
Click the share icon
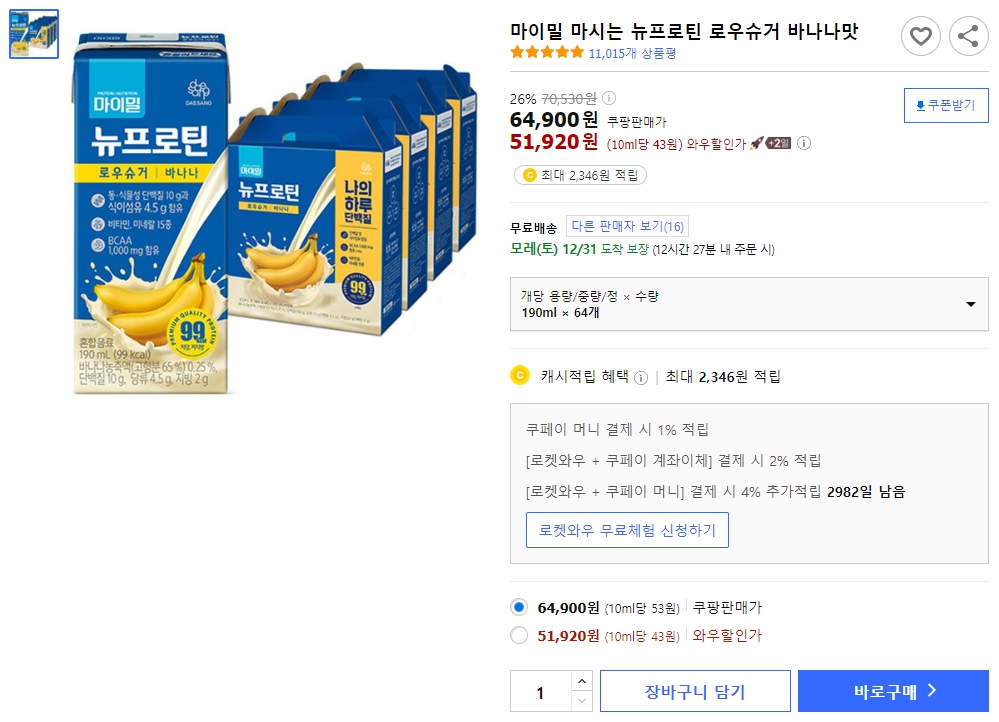click(x=967, y=36)
